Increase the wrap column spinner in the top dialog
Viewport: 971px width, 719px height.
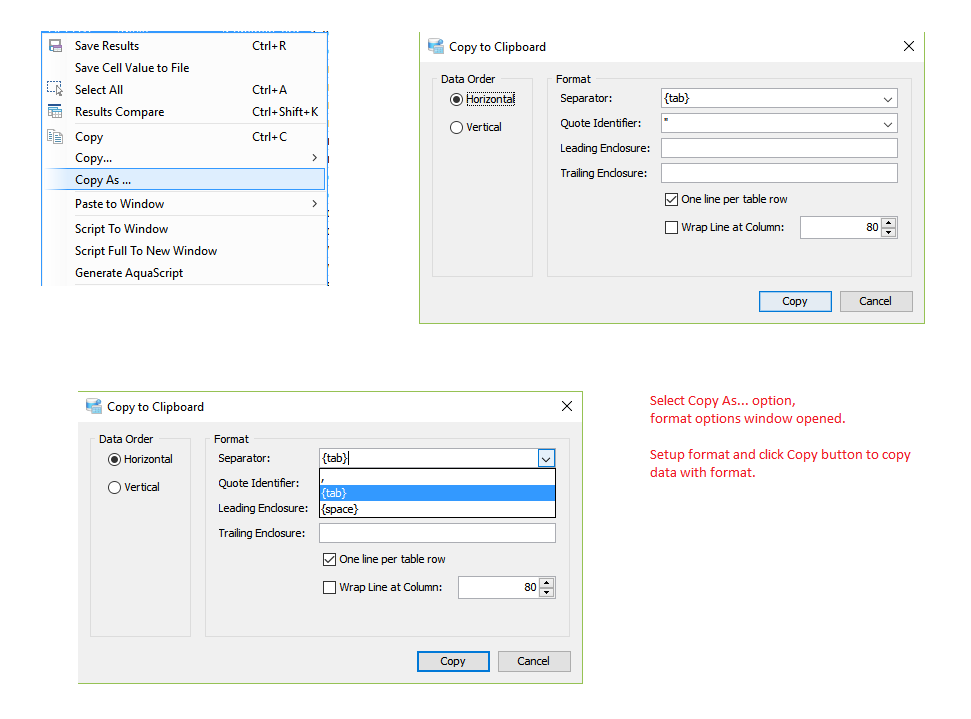click(889, 222)
